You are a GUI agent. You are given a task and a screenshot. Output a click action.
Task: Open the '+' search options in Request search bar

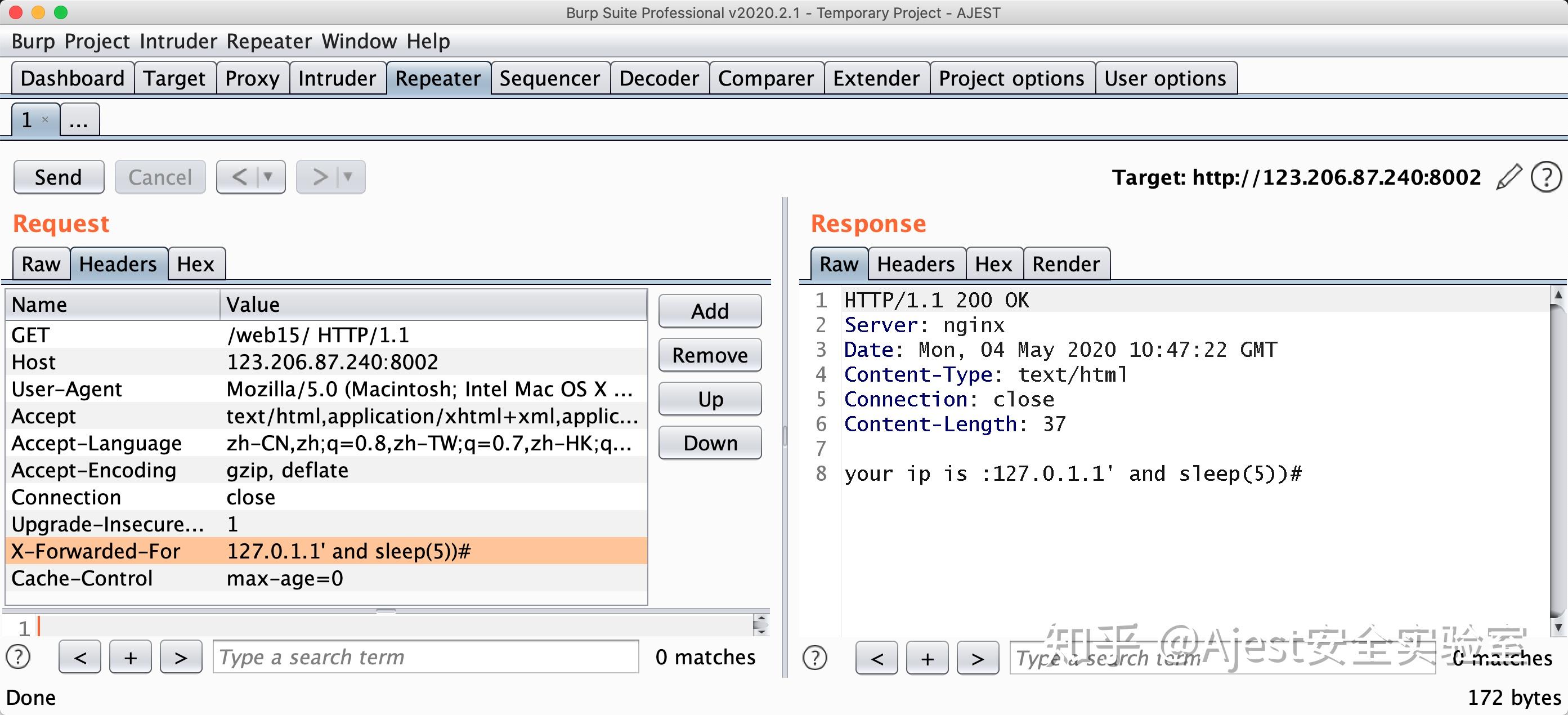coord(129,656)
